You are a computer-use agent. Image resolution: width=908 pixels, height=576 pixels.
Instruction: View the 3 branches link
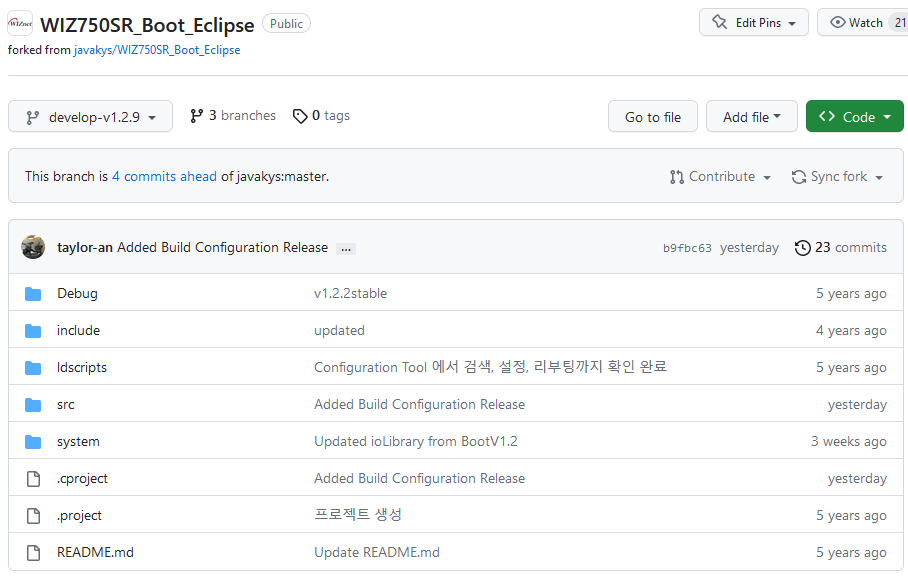coord(233,116)
